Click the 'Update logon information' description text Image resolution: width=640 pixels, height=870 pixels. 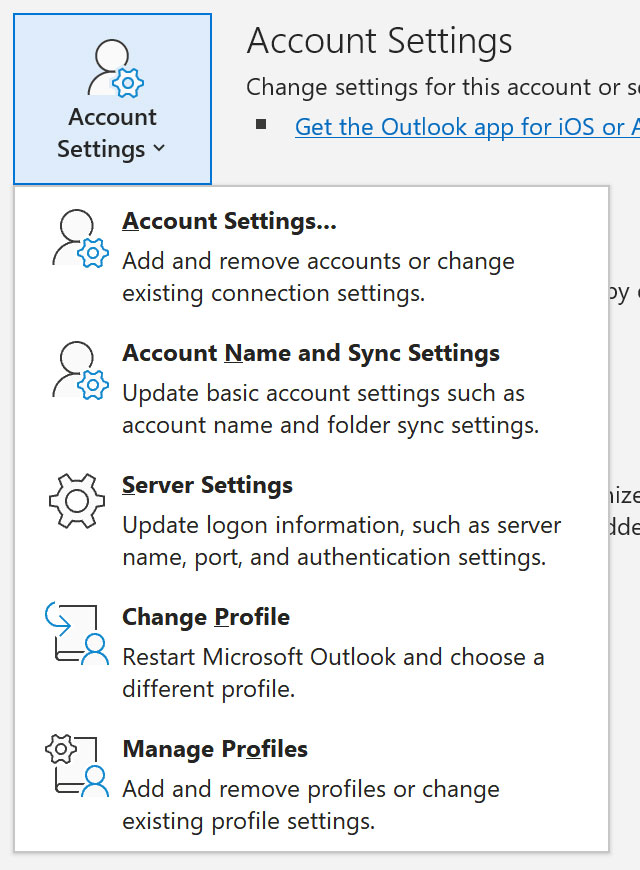[341, 541]
